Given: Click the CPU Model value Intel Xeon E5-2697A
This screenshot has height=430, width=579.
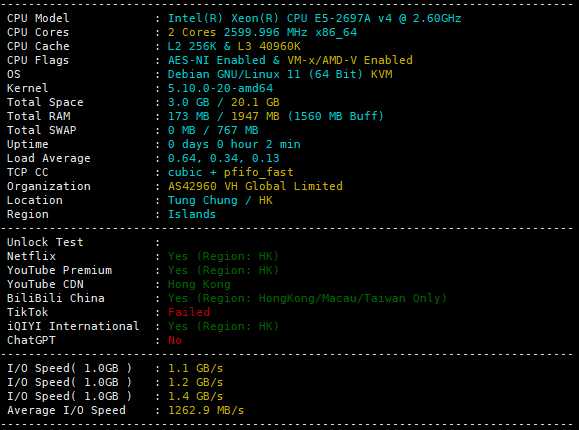Looking at the screenshot, I should (x=315, y=18).
